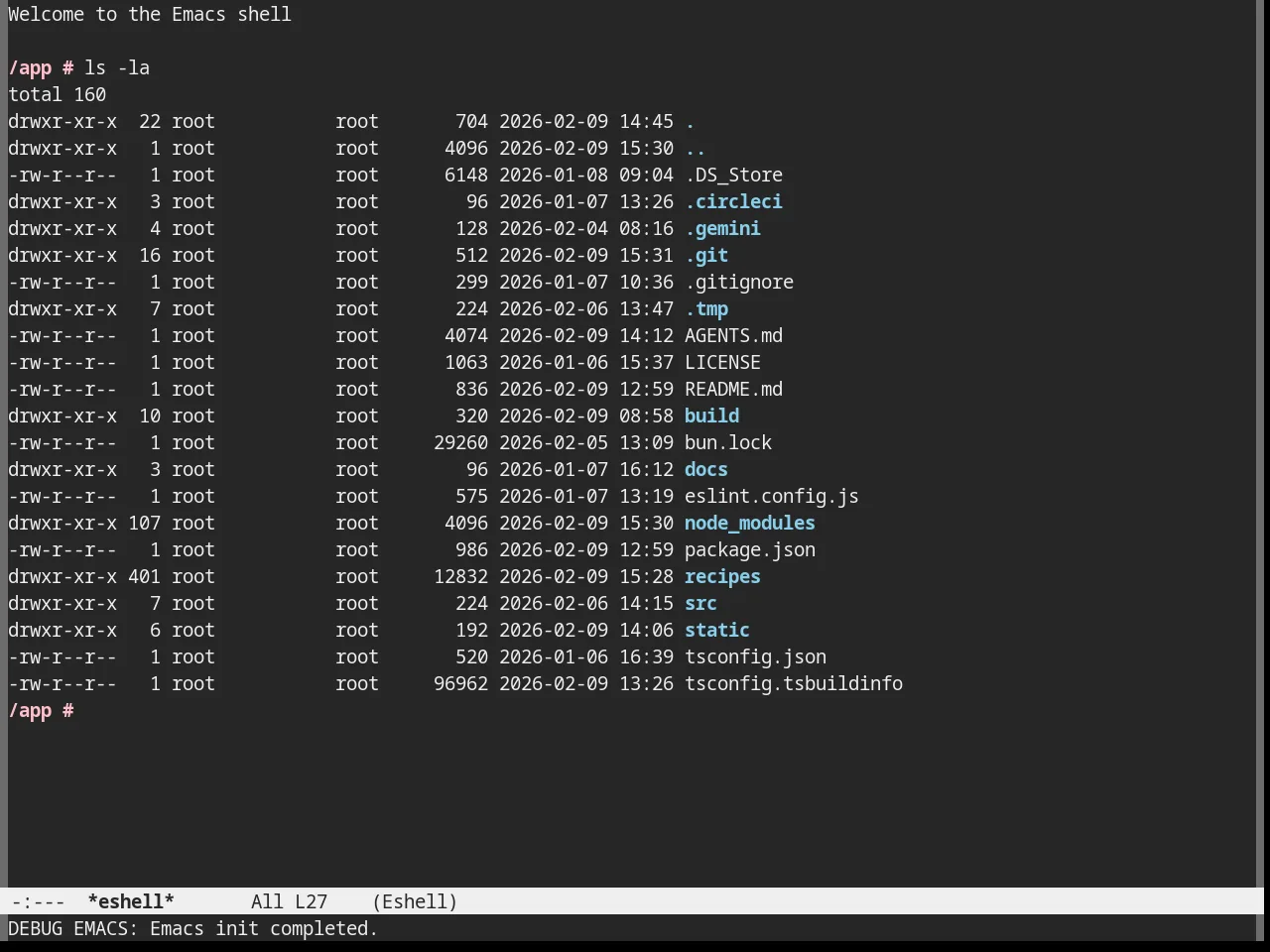
Task: Click the docs directory entry
Action: coord(706,469)
